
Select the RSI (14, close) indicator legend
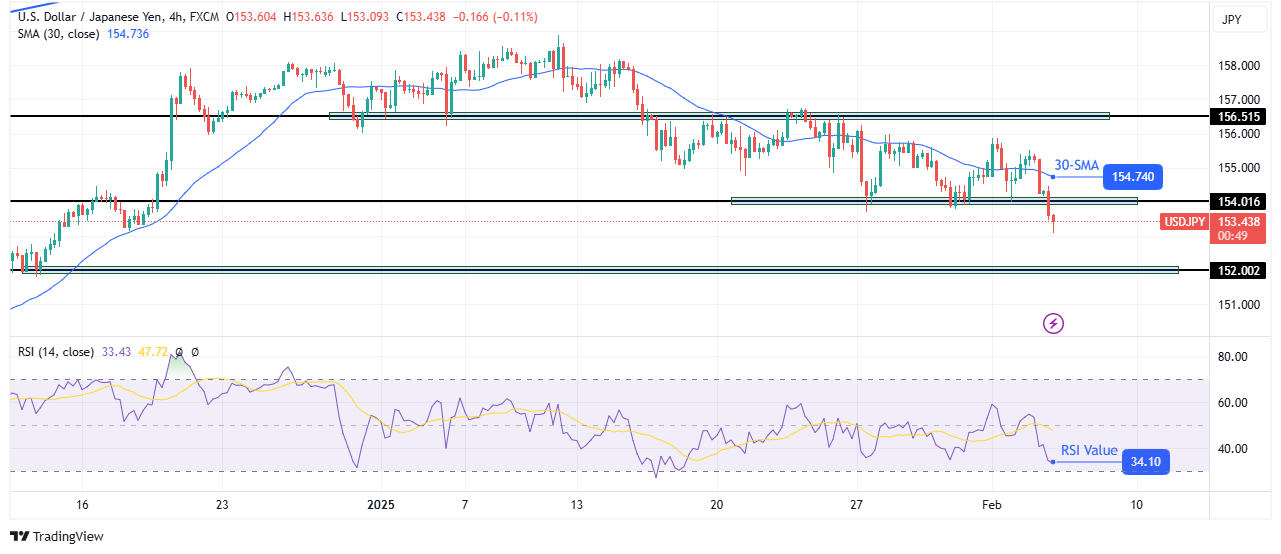55,352
